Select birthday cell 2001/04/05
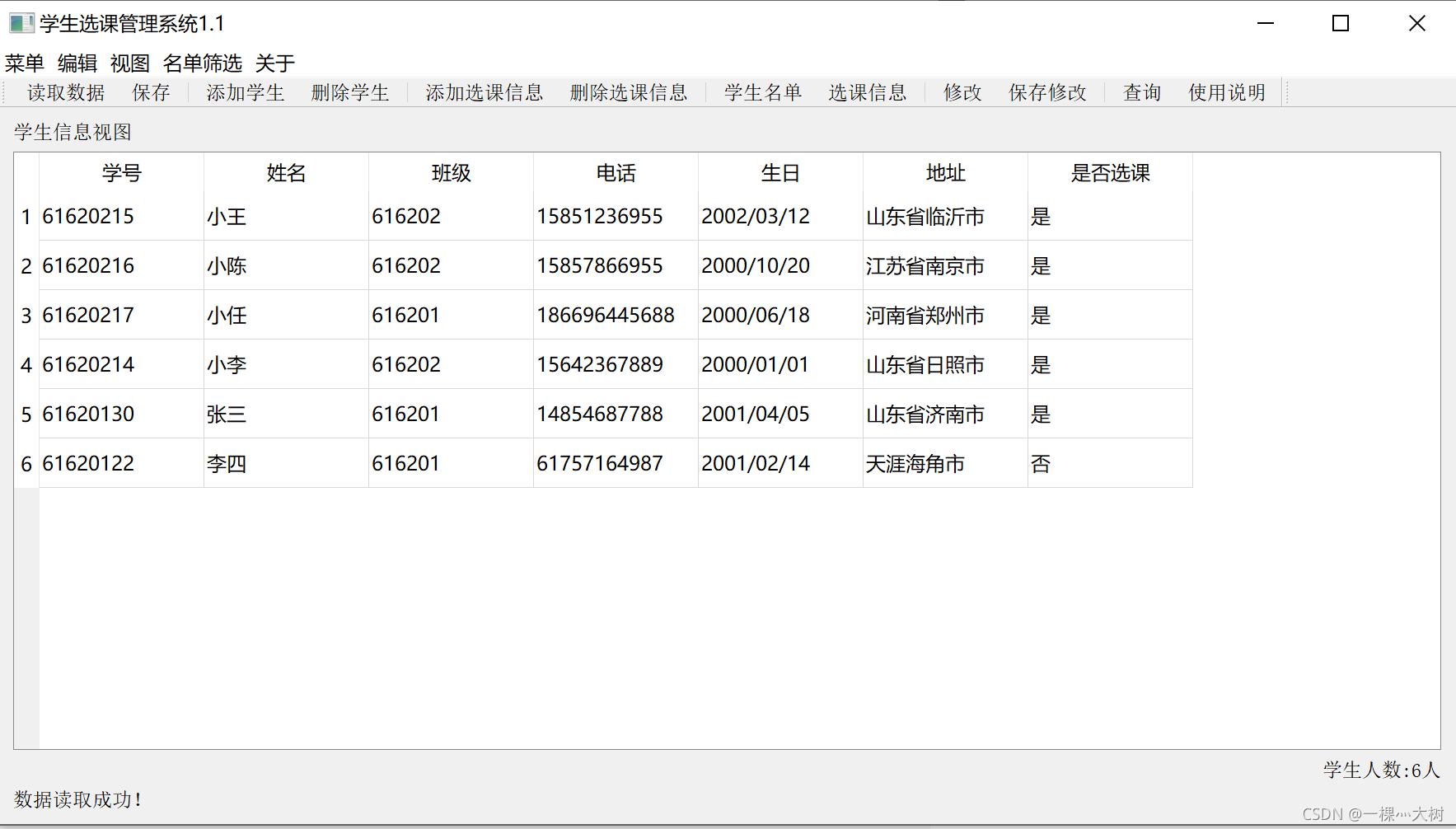This screenshot has height=829, width=1456. [780, 414]
